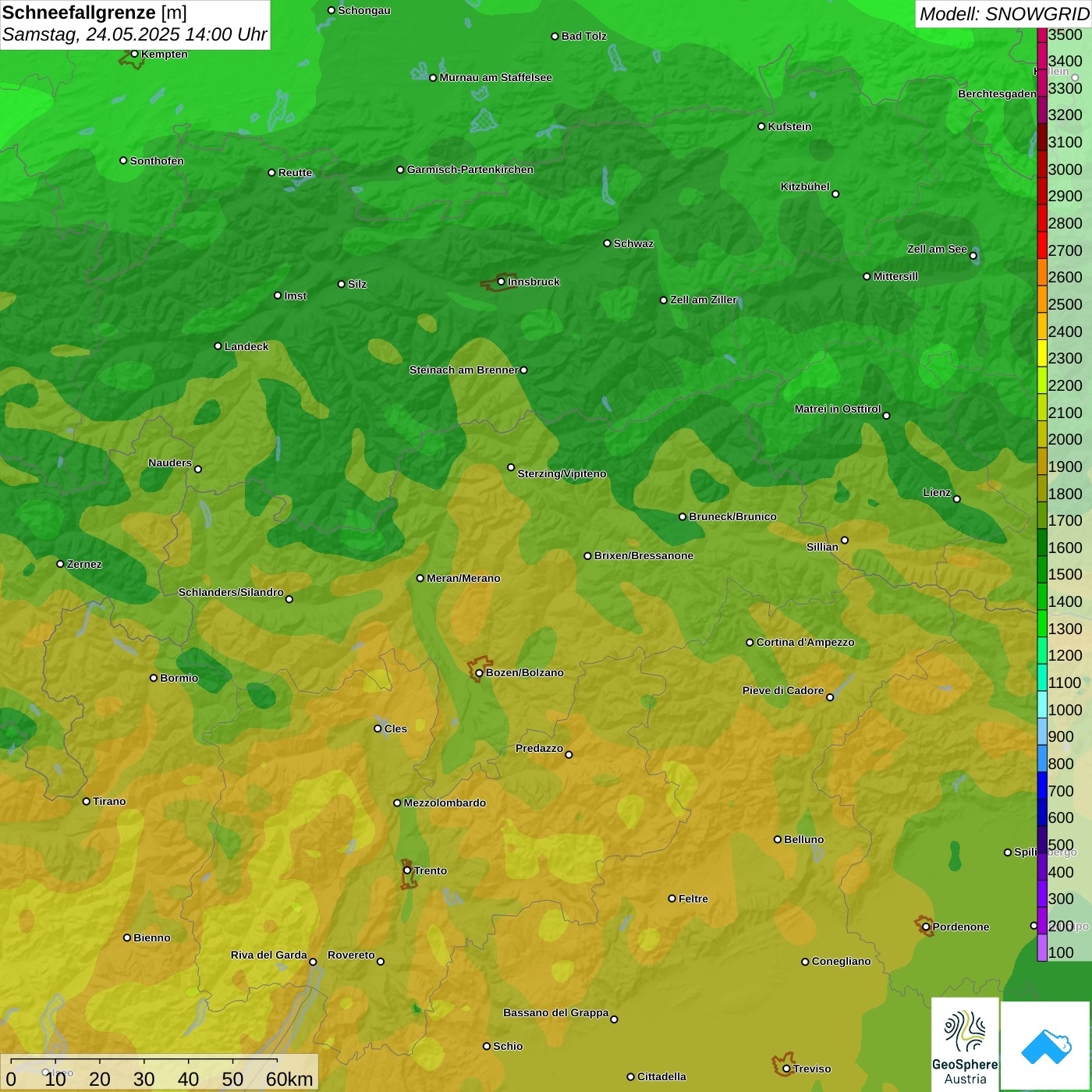Viewport: 1092px width, 1092px height.
Task: Click the Silz label
Action: click(357, 284)
